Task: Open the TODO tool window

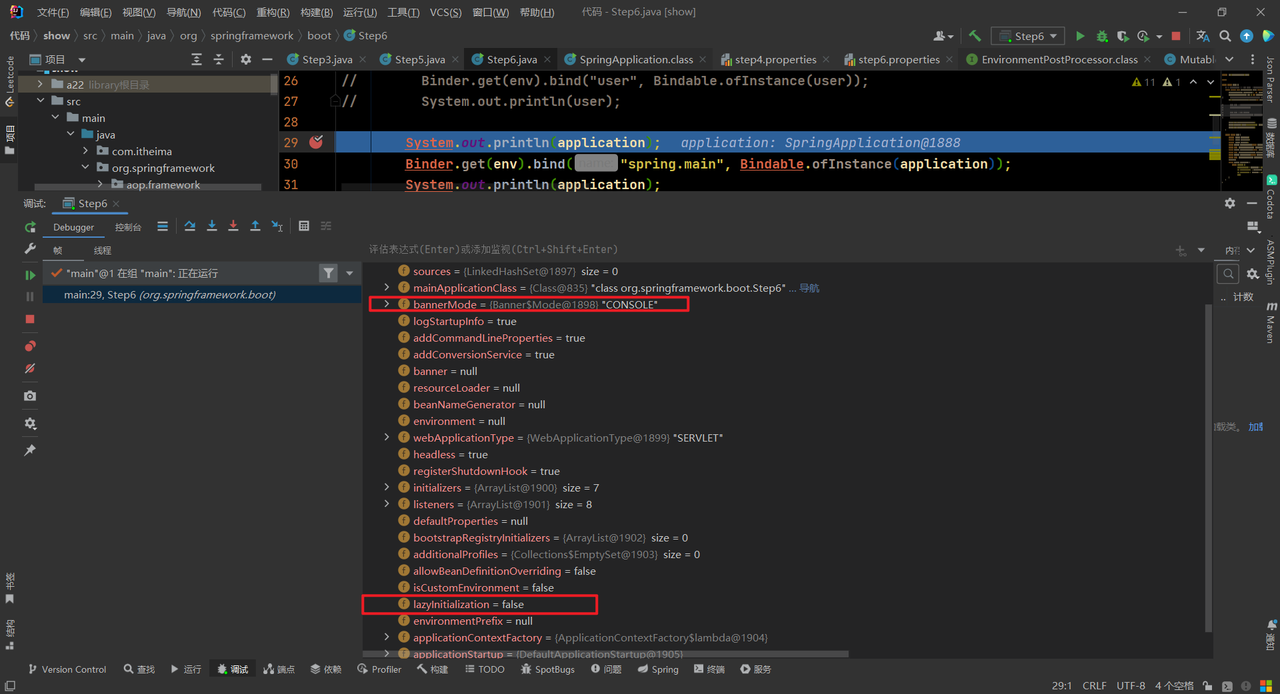Action: [x=484, y=669]
